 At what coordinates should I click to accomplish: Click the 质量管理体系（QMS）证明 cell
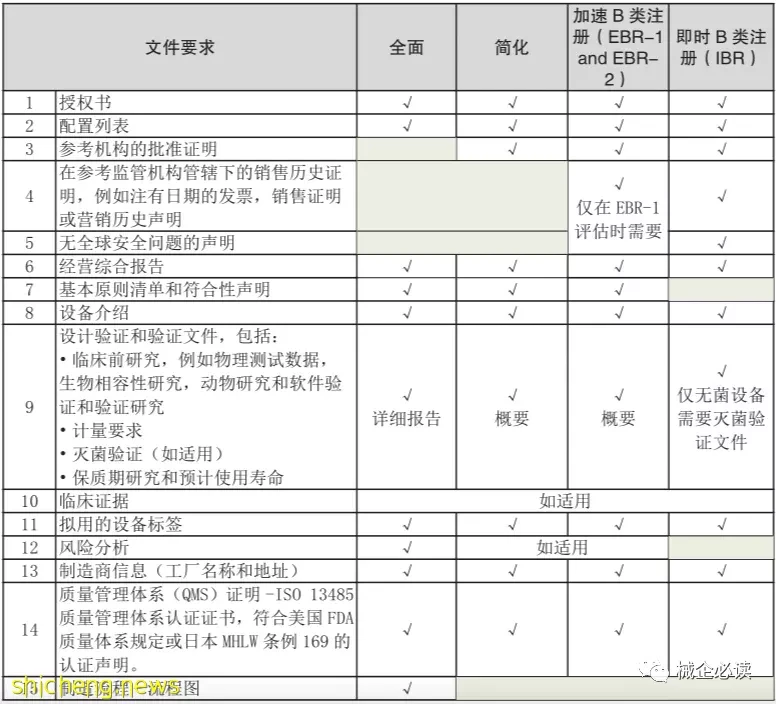pyautogui.click(x=206, y=629)
